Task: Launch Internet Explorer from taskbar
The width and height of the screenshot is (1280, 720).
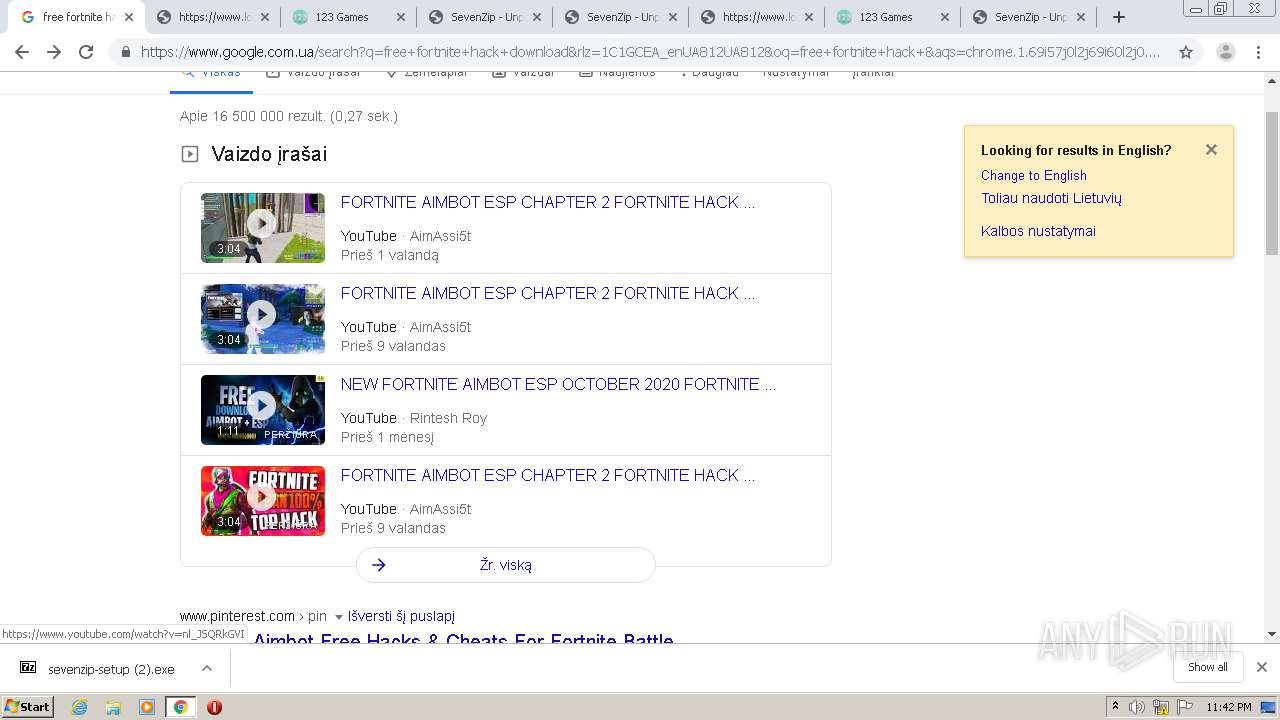Action: click(79, 707)
